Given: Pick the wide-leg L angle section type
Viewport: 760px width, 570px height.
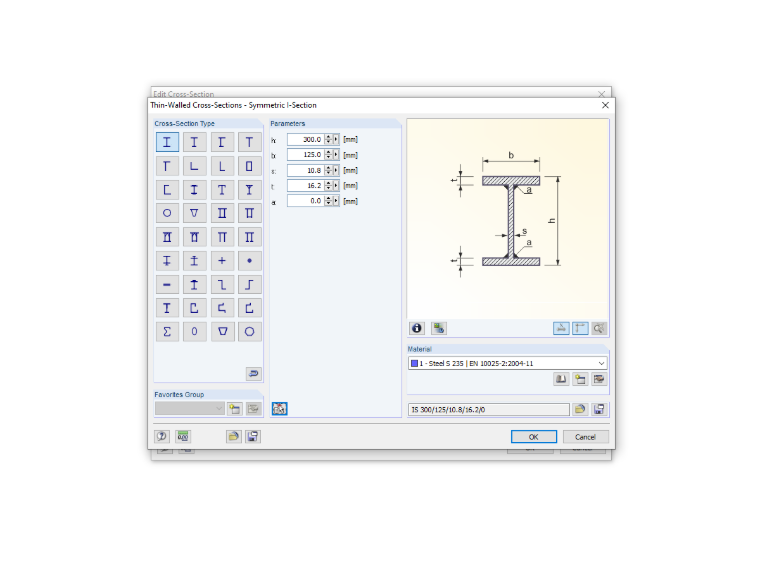Looking at the screenshot, I should click(194, 166).
